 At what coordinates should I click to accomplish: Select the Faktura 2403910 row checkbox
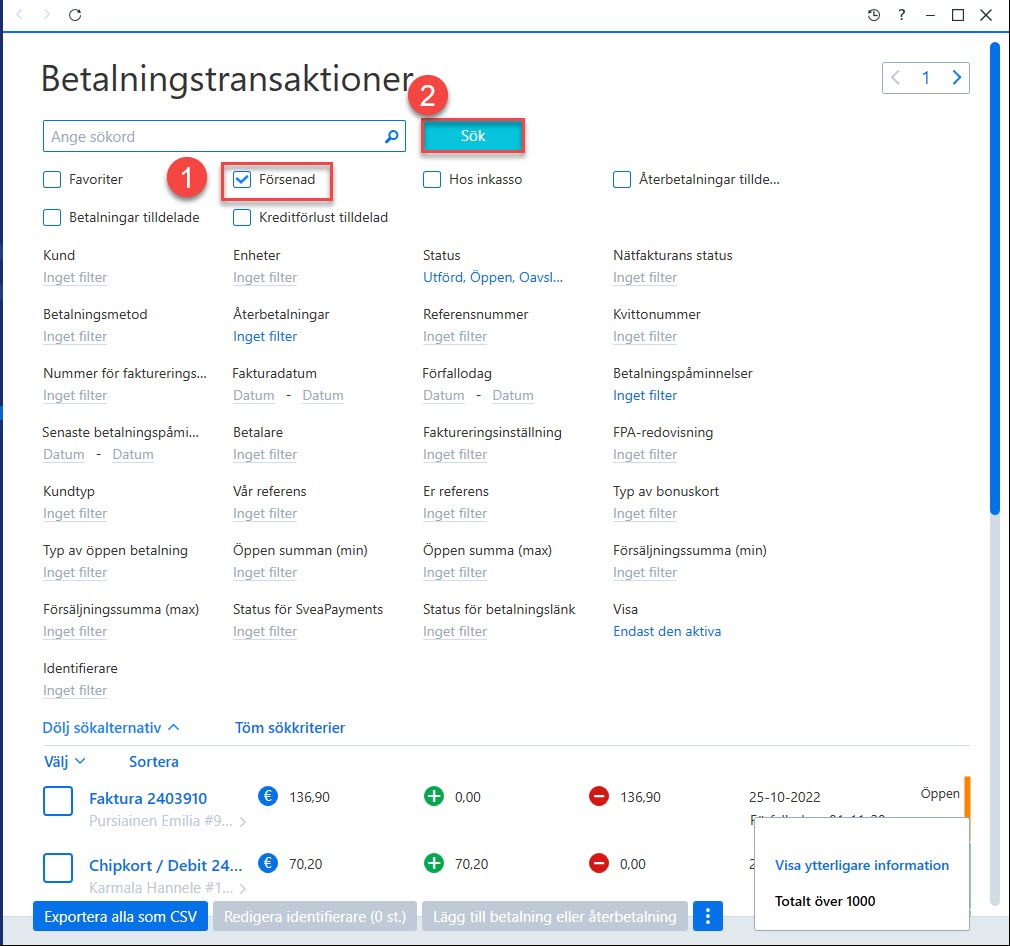pos(58,801)
